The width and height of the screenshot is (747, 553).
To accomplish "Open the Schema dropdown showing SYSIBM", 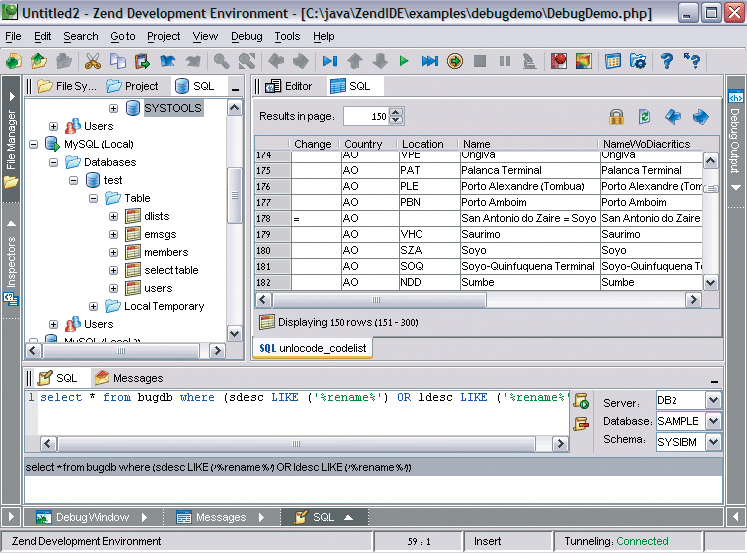I will click(713, 442).
